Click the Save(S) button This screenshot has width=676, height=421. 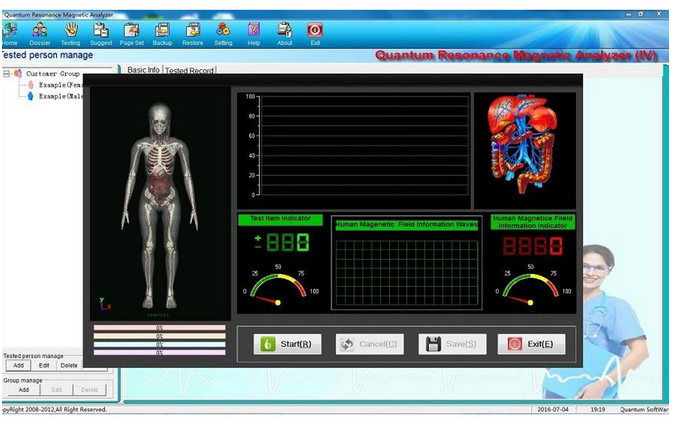point(452,344)
